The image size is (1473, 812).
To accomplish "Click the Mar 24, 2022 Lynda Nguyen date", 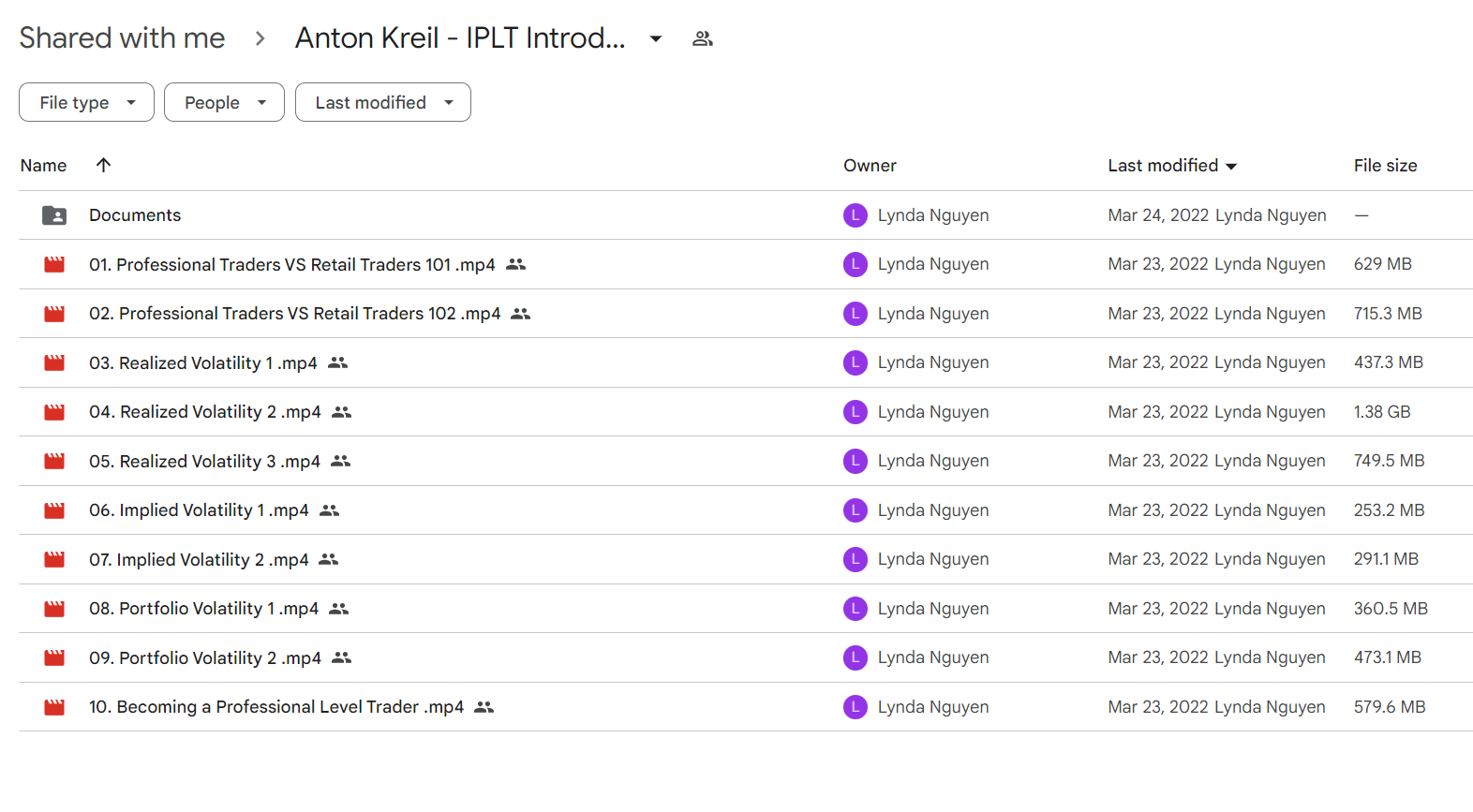I will click(1217, 215).
